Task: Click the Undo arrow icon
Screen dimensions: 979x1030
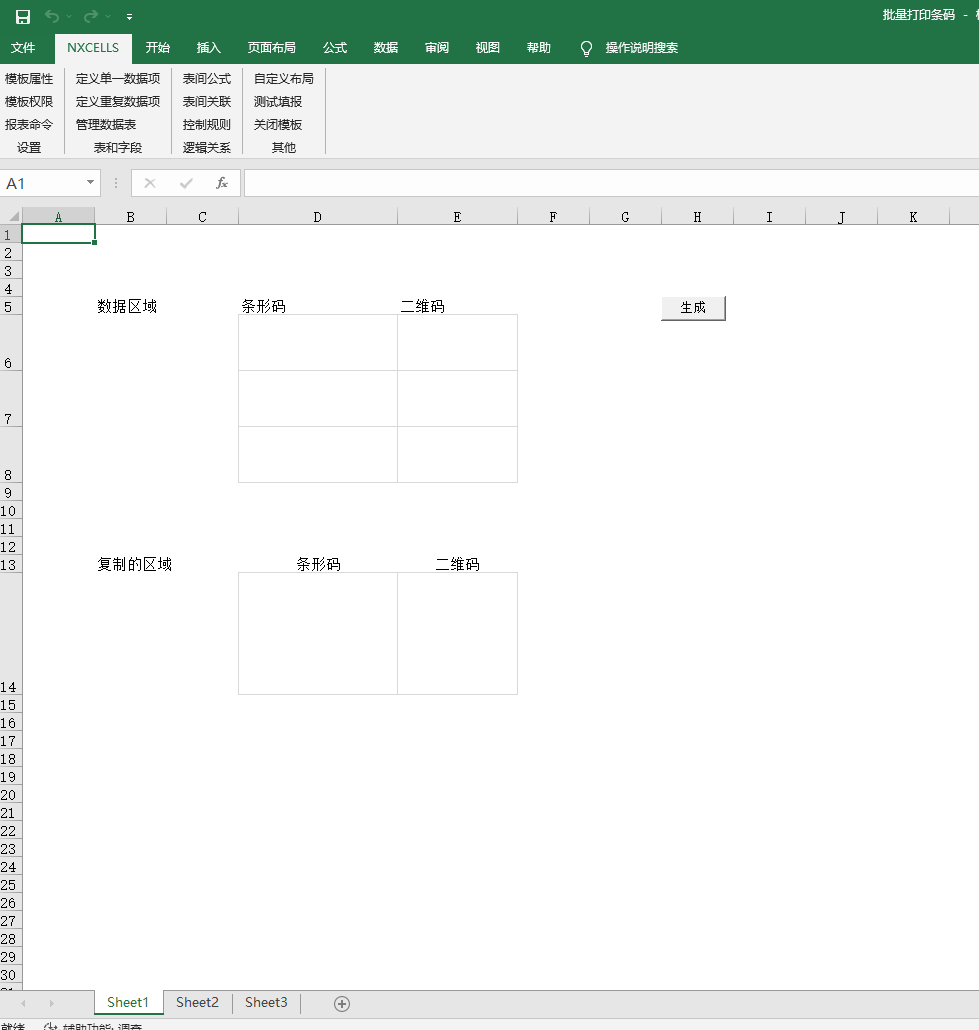Action: coord(52,16)
